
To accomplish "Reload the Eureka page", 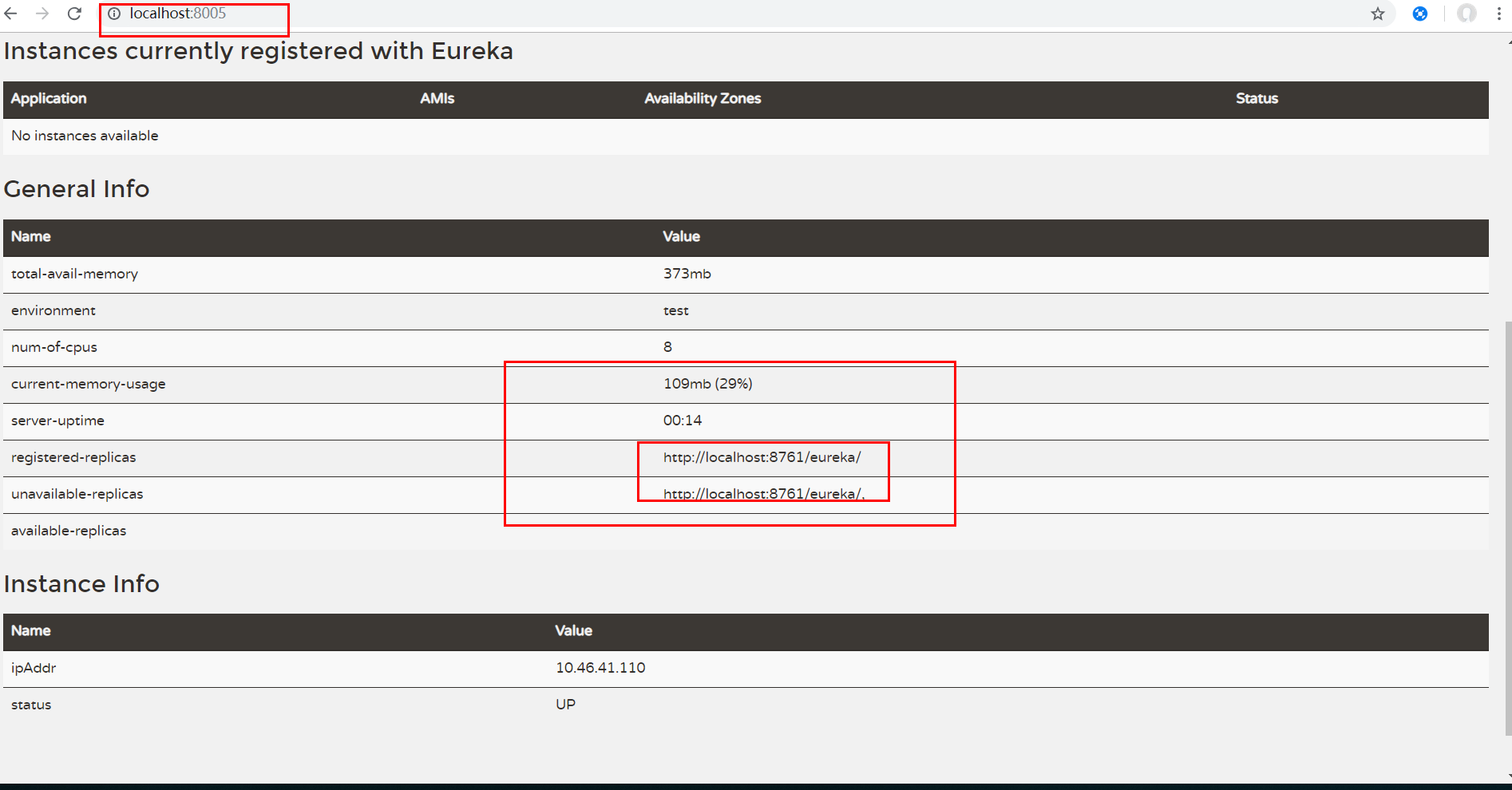I will coord(74,14).
